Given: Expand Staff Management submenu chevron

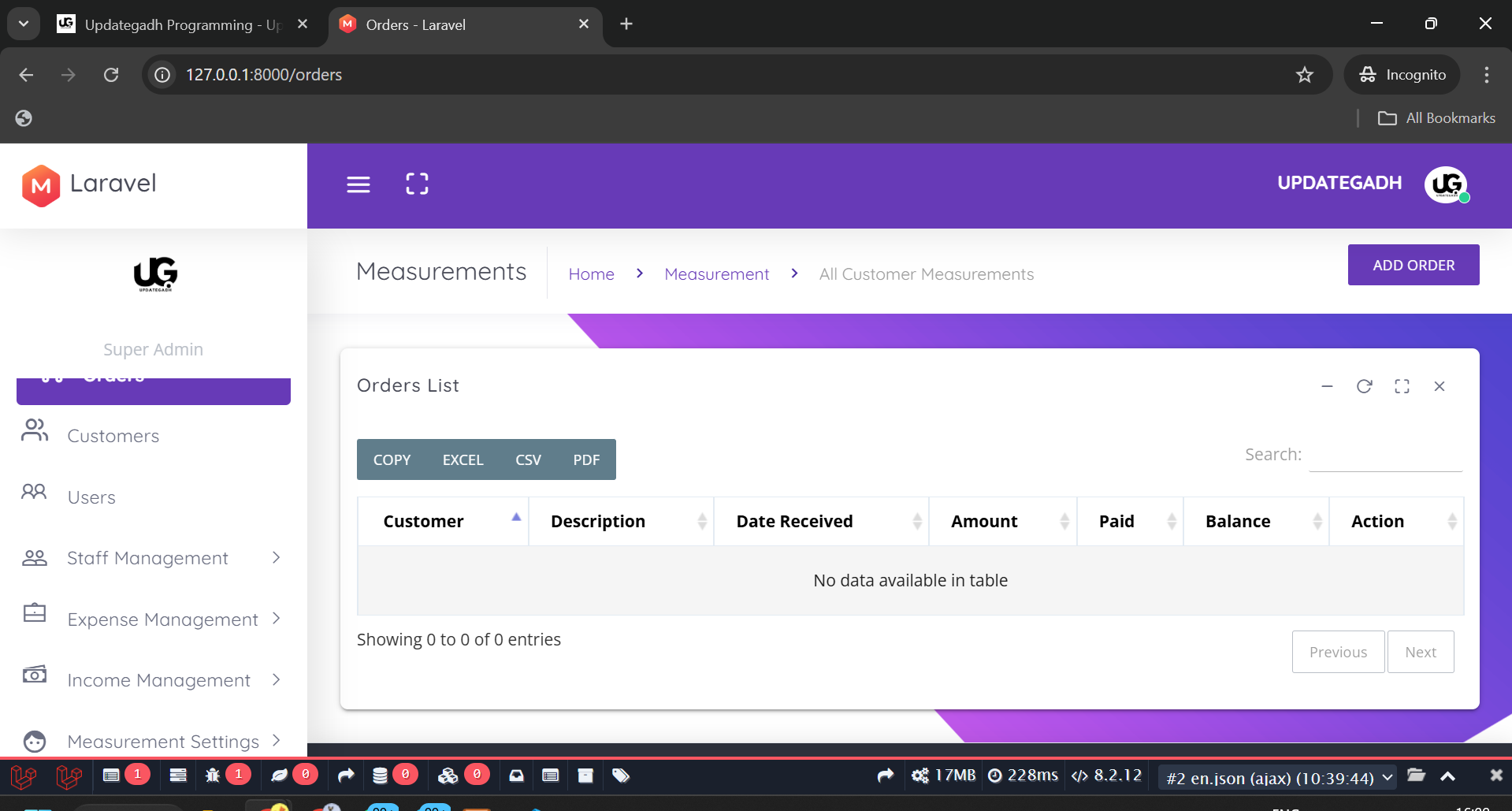Looking at the screenshot, I should click(x=276, y=558).
